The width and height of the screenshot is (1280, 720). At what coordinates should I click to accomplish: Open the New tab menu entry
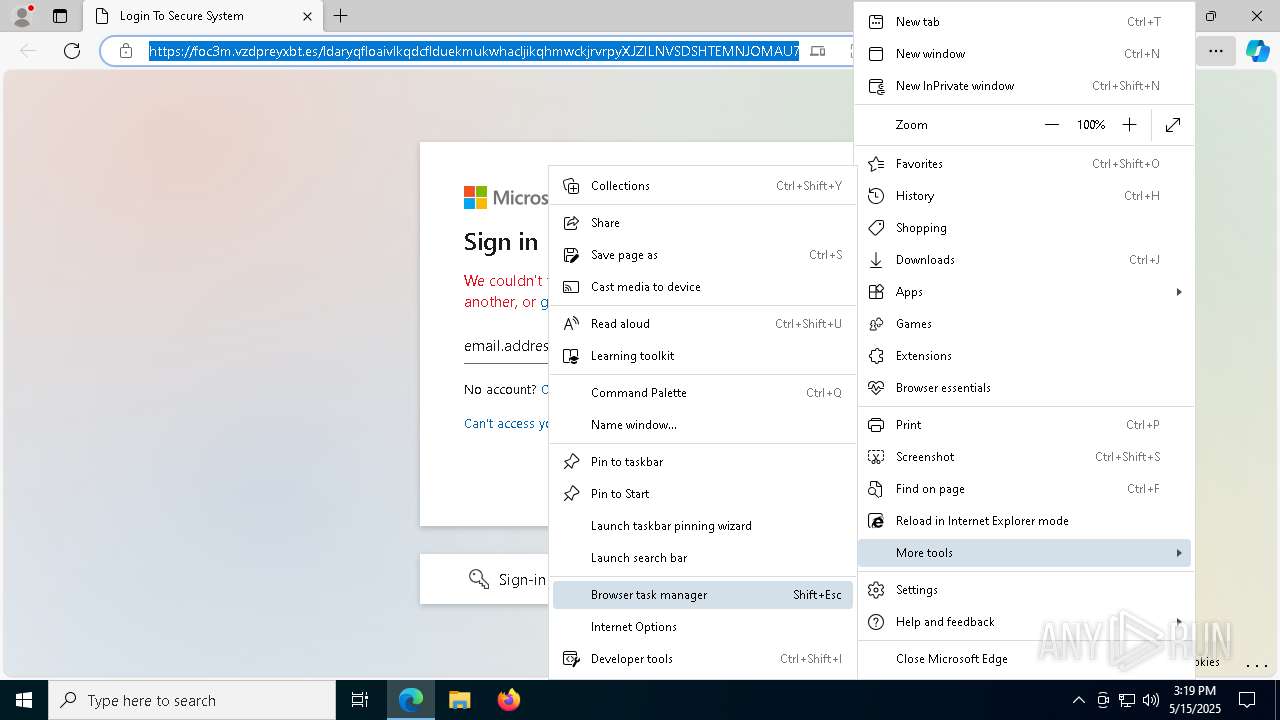coord(1025,22)
